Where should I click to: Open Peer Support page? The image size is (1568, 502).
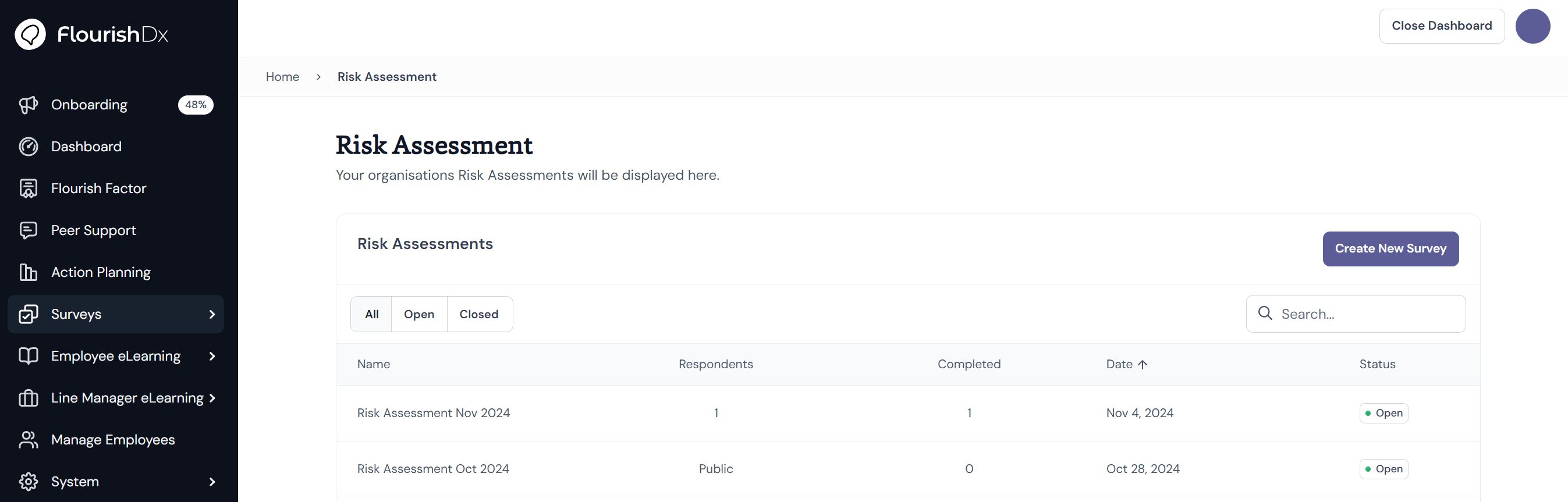[x=116, y=230]
